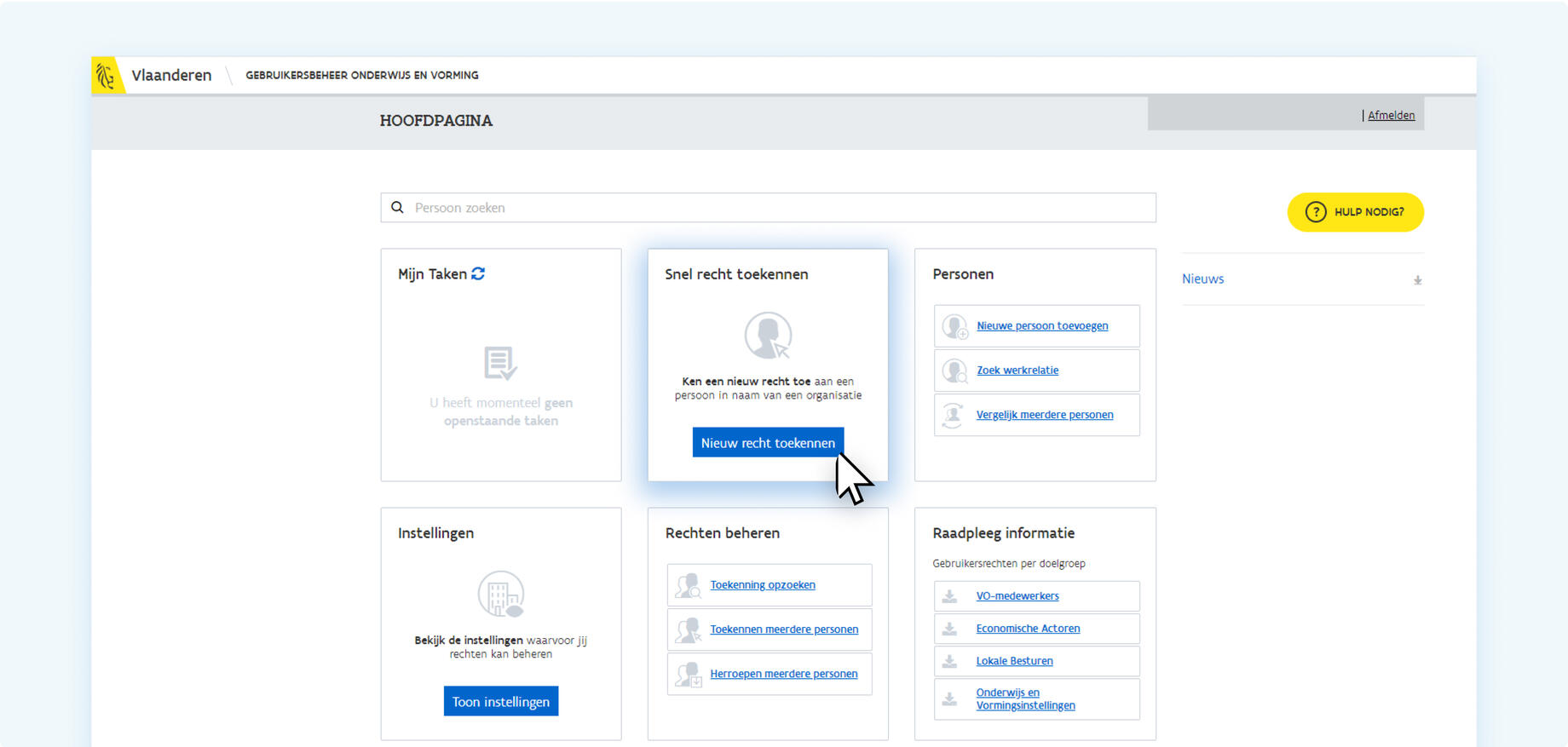The height and width of the screenshot is (747, 1568).
Task: Click the download icon for VO-medewerkers
Action: coord(949,596)
